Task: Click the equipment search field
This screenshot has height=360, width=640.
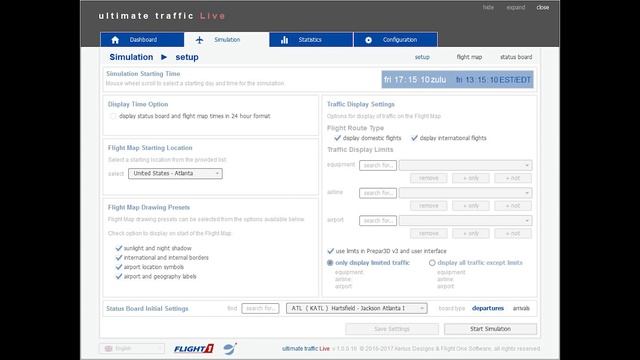Action: click(378, 165)
